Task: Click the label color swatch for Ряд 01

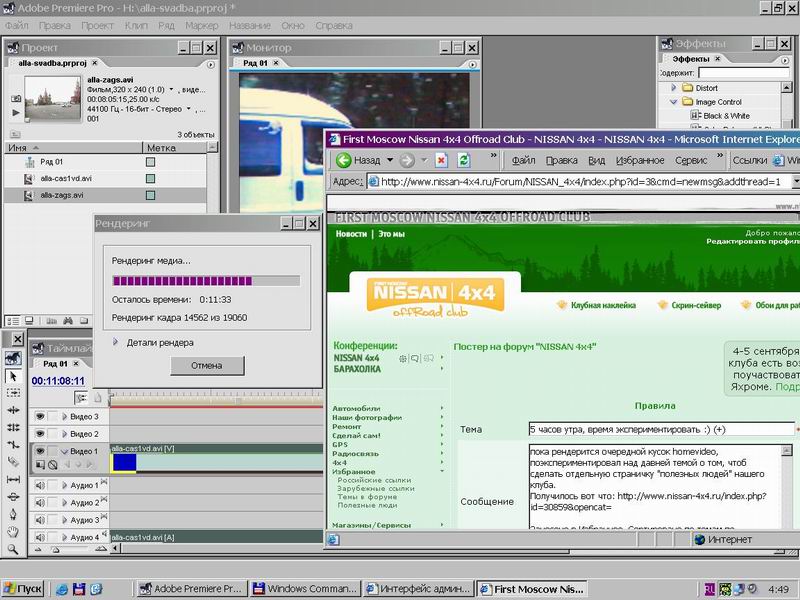Action: [x=151, y=162]
